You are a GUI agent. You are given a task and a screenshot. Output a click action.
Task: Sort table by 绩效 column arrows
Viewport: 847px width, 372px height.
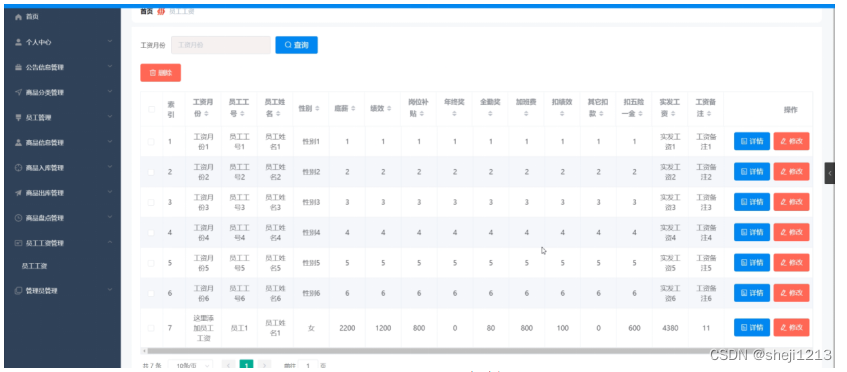click(x=388, y=109)
